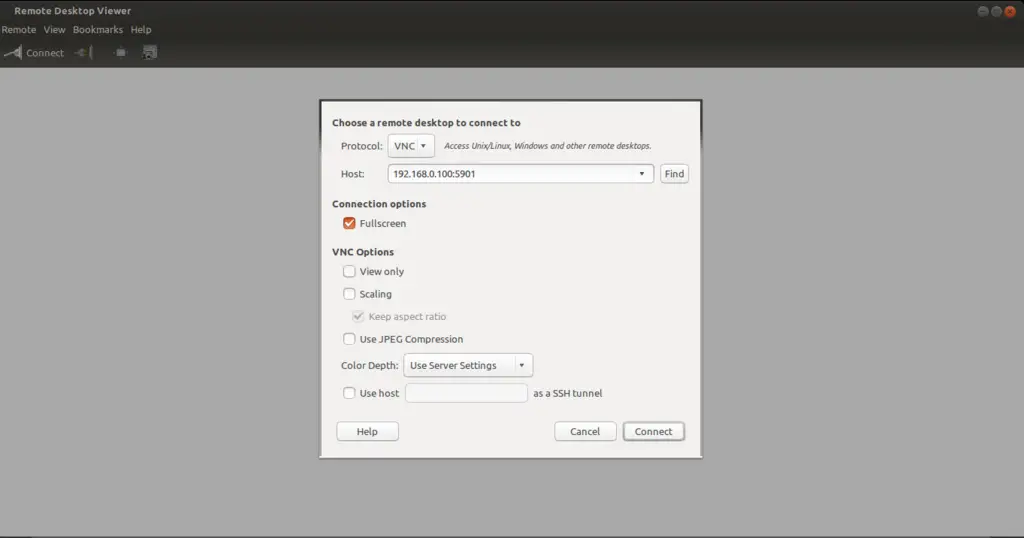
Task: Open Color Depth Use Server Settings dropdown
Action: coord(468,365)
